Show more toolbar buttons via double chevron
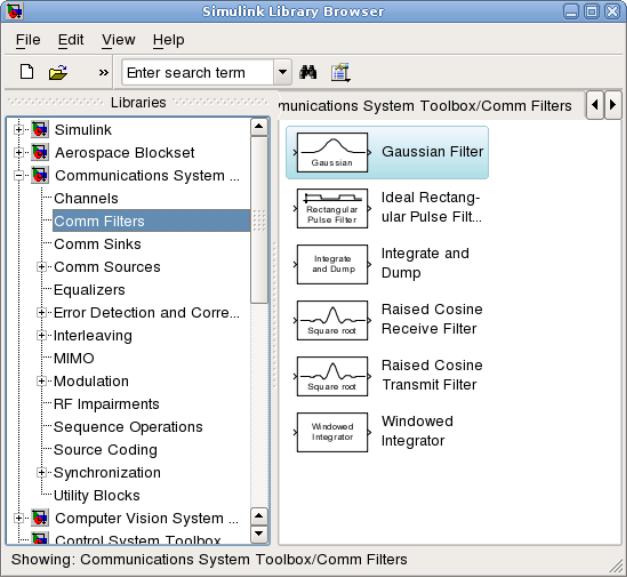This screenshot has height=577, width=627. pyautogui.click(x=104, y=73)
